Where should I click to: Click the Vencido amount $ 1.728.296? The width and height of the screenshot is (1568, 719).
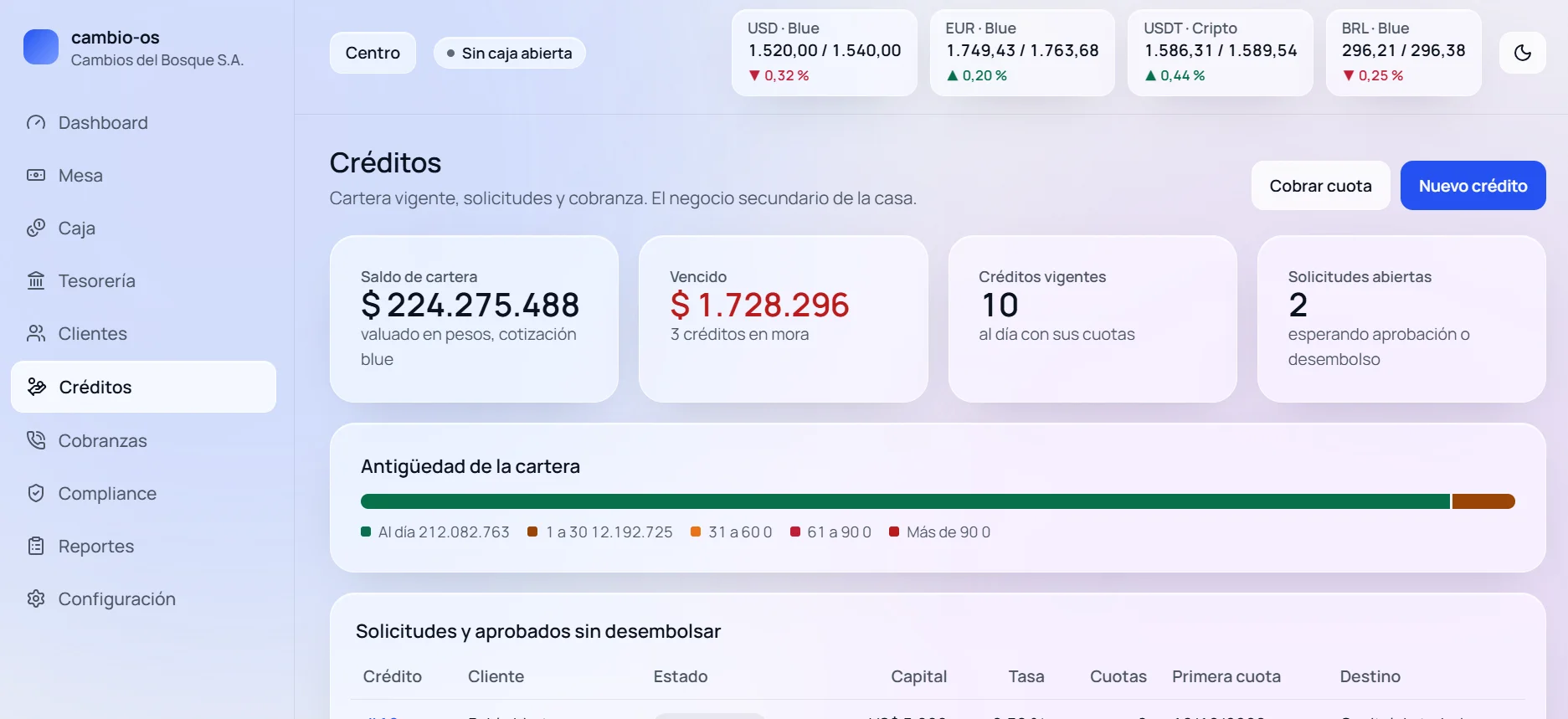click(x=759, y=305)
